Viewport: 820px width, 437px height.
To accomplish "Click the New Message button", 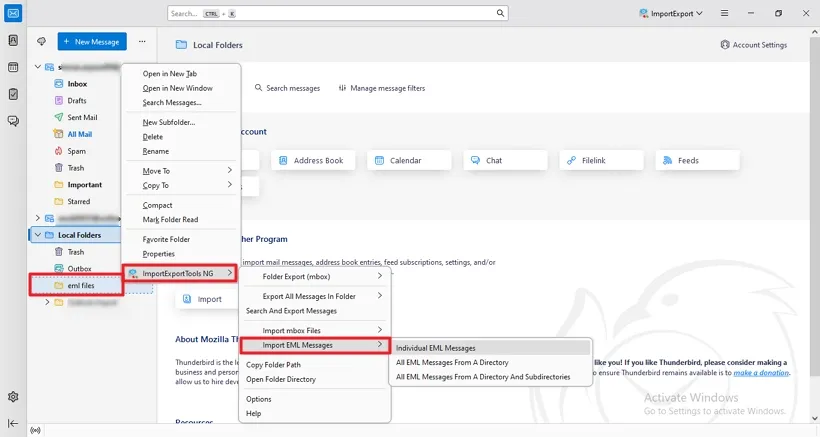I will tap(92, 41).
